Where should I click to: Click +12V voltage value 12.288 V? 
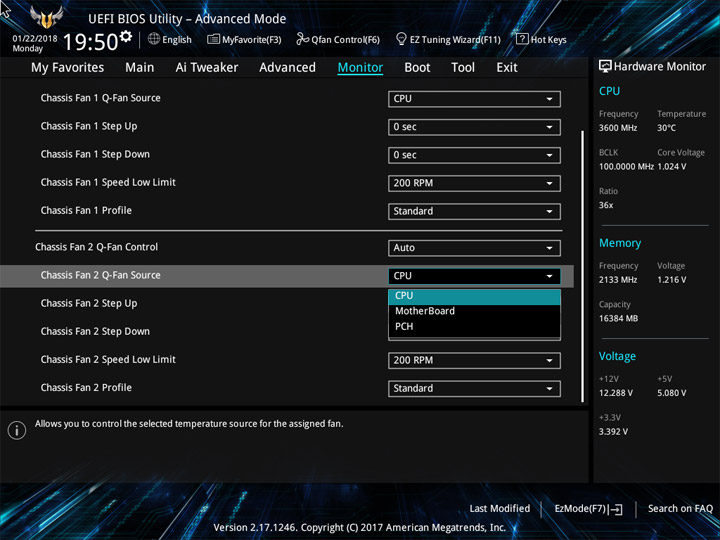(616, 394)
